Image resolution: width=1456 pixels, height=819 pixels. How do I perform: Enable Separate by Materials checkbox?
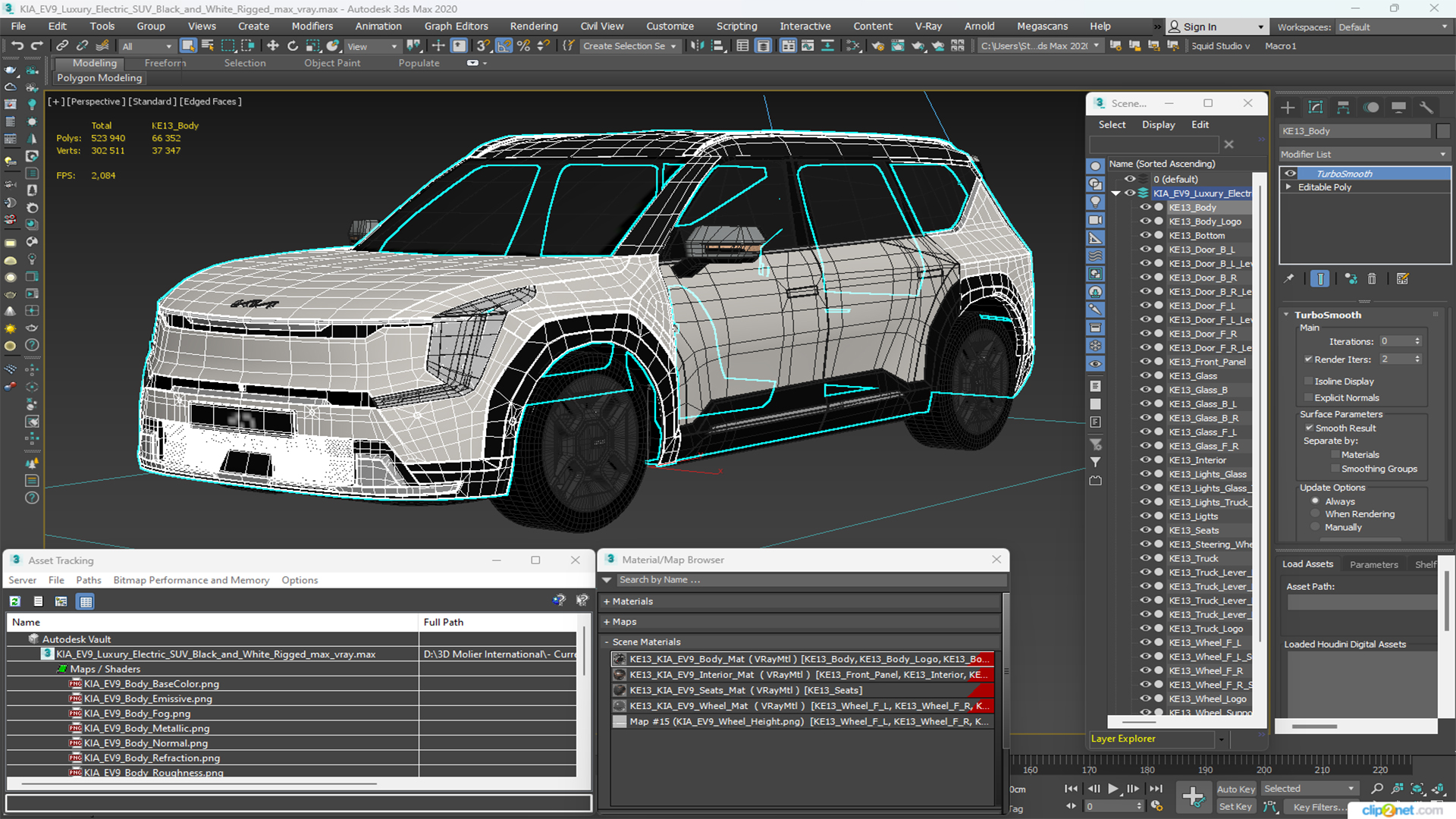[1335, 455]
